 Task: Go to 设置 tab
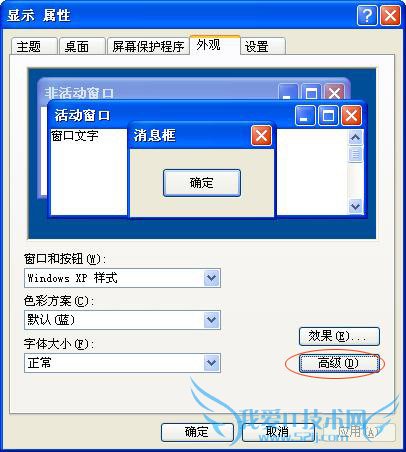[263, 46]
